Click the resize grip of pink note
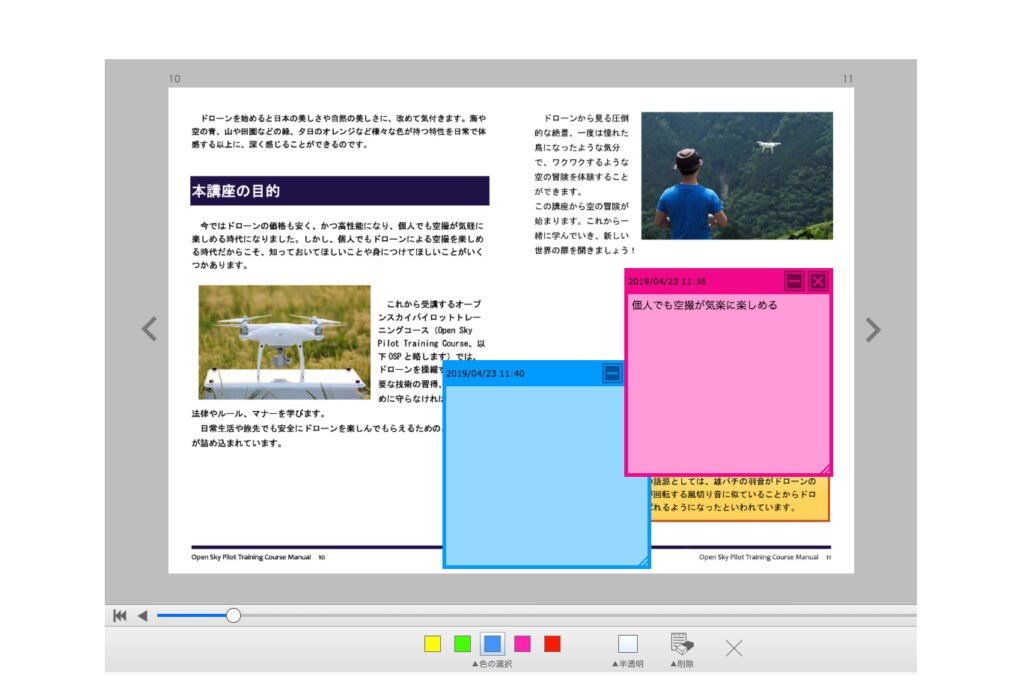Viewport: 1024px width, 700px height. click(x=825, y=469)
